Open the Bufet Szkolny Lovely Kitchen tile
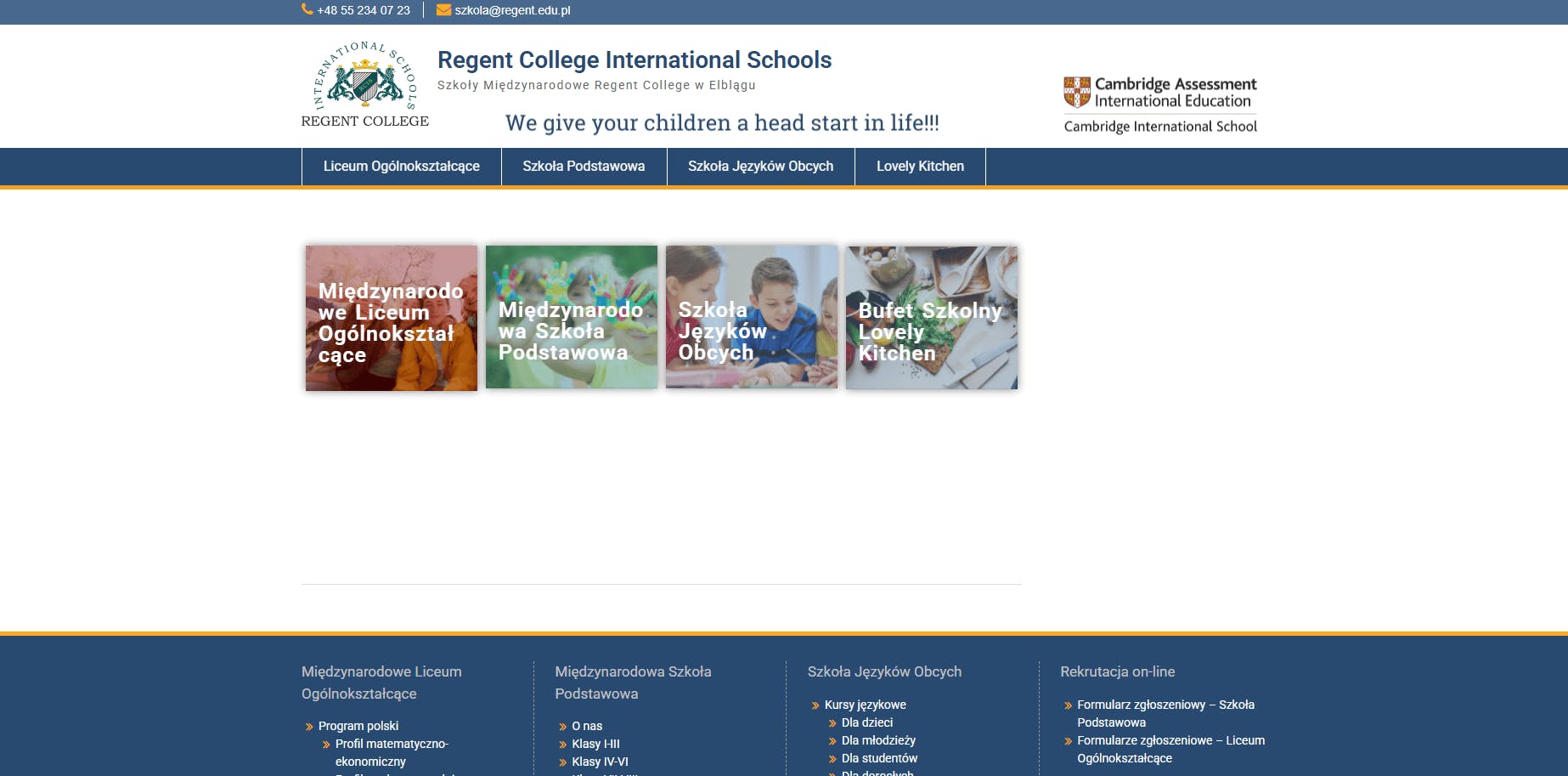Image resolution: width=1568 pixels, height=776 pixels. pos(931,317)
